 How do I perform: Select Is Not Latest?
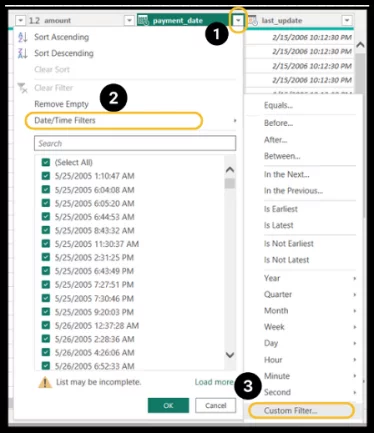(x=286, y=260)
